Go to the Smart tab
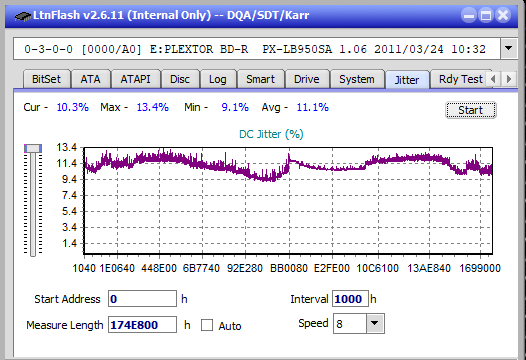Viewport: 526px width, 360px height. (x=261, y=79)
